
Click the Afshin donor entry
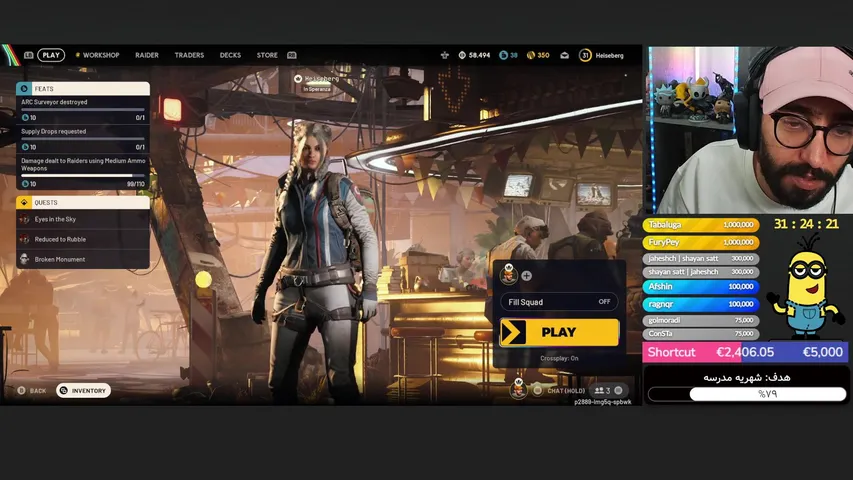(x=701, y=286)
